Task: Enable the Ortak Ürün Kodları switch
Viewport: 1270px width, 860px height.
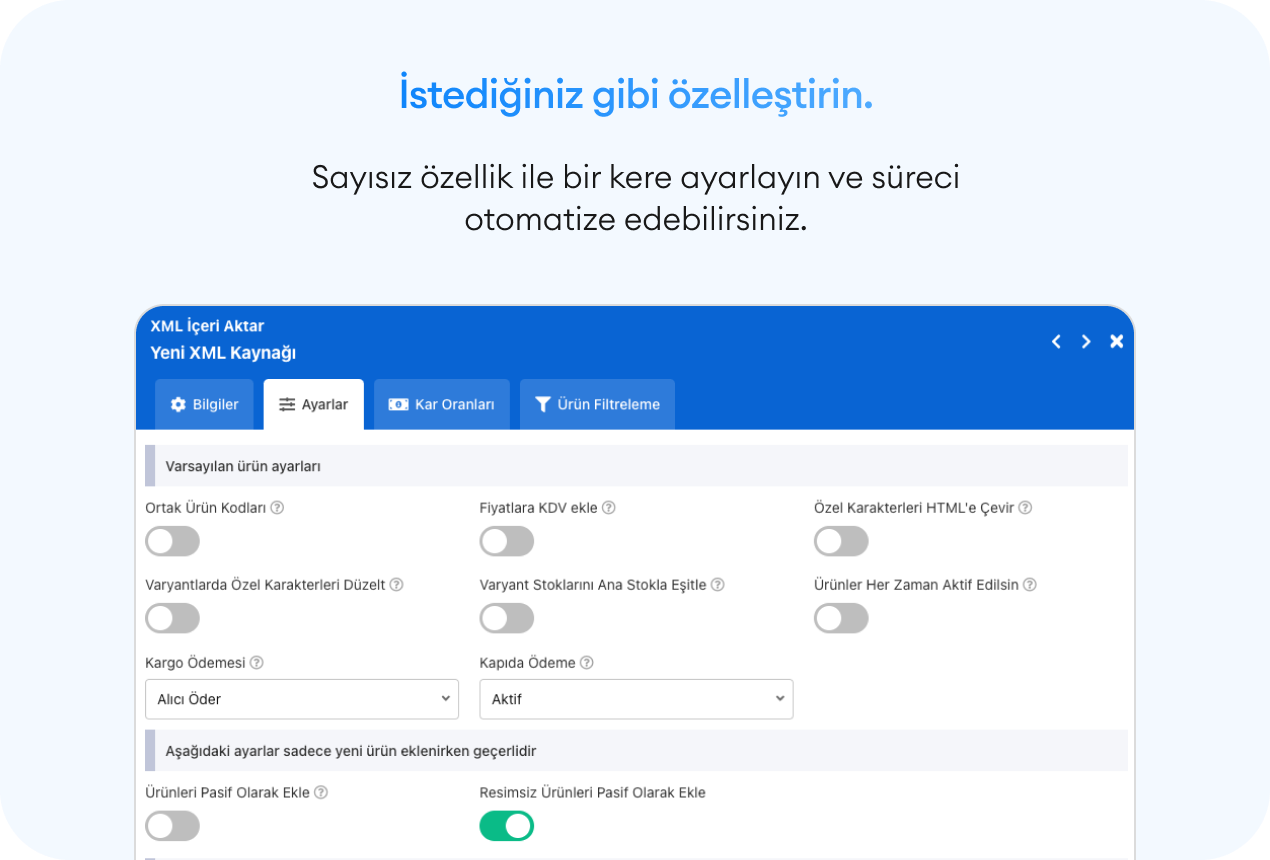Action: tap(173, 542)
